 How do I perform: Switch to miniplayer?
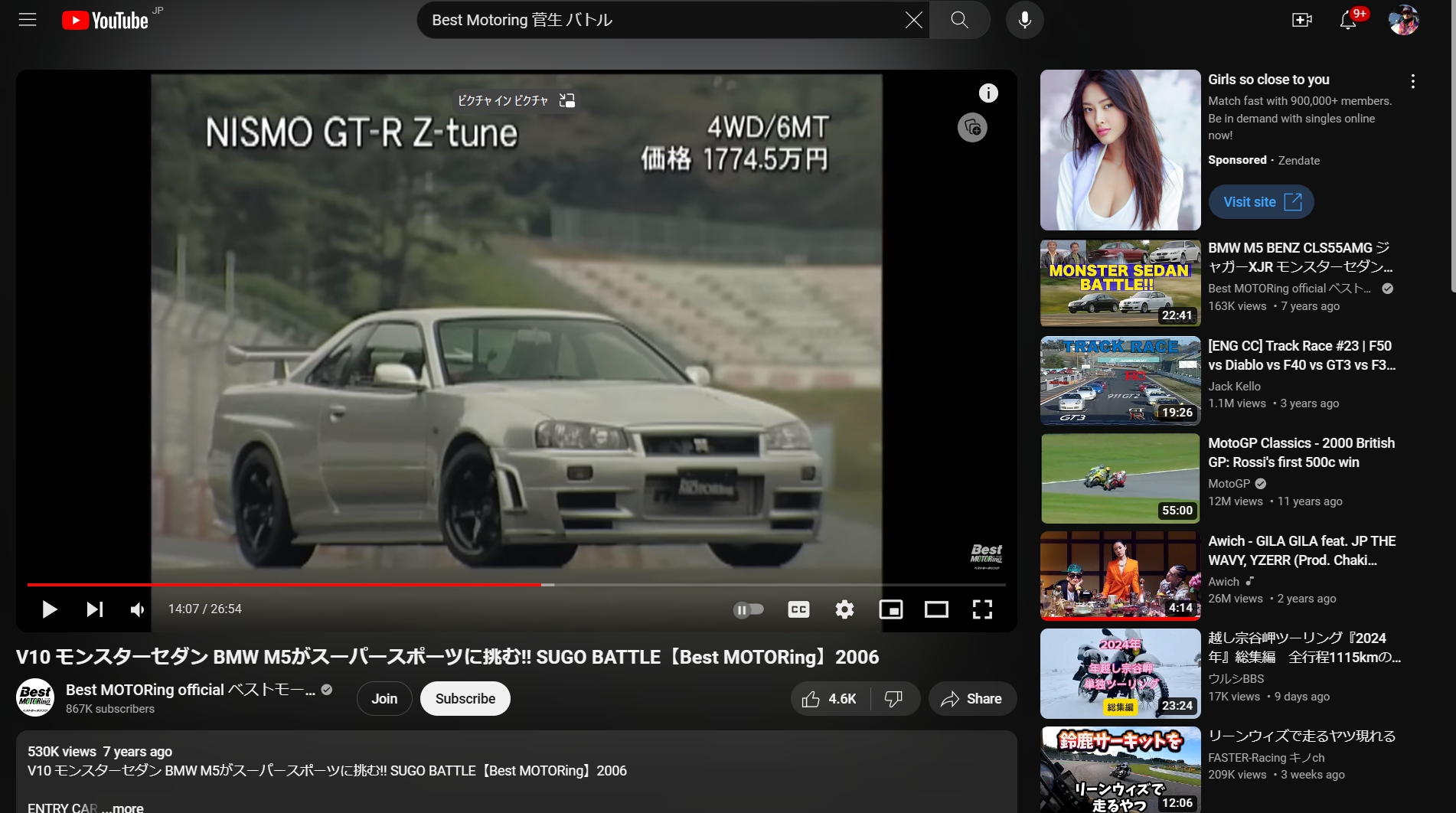890,609
